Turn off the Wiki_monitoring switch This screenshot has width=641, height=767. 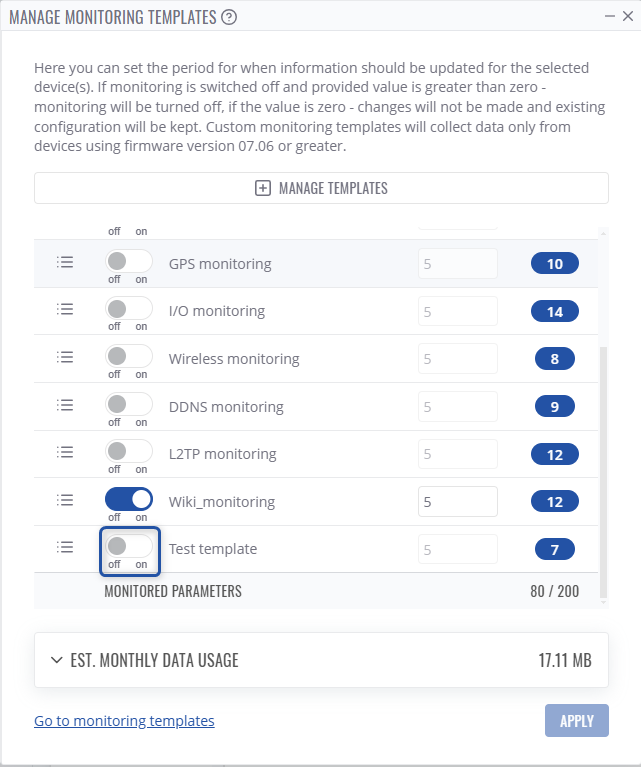click(129, 498)
